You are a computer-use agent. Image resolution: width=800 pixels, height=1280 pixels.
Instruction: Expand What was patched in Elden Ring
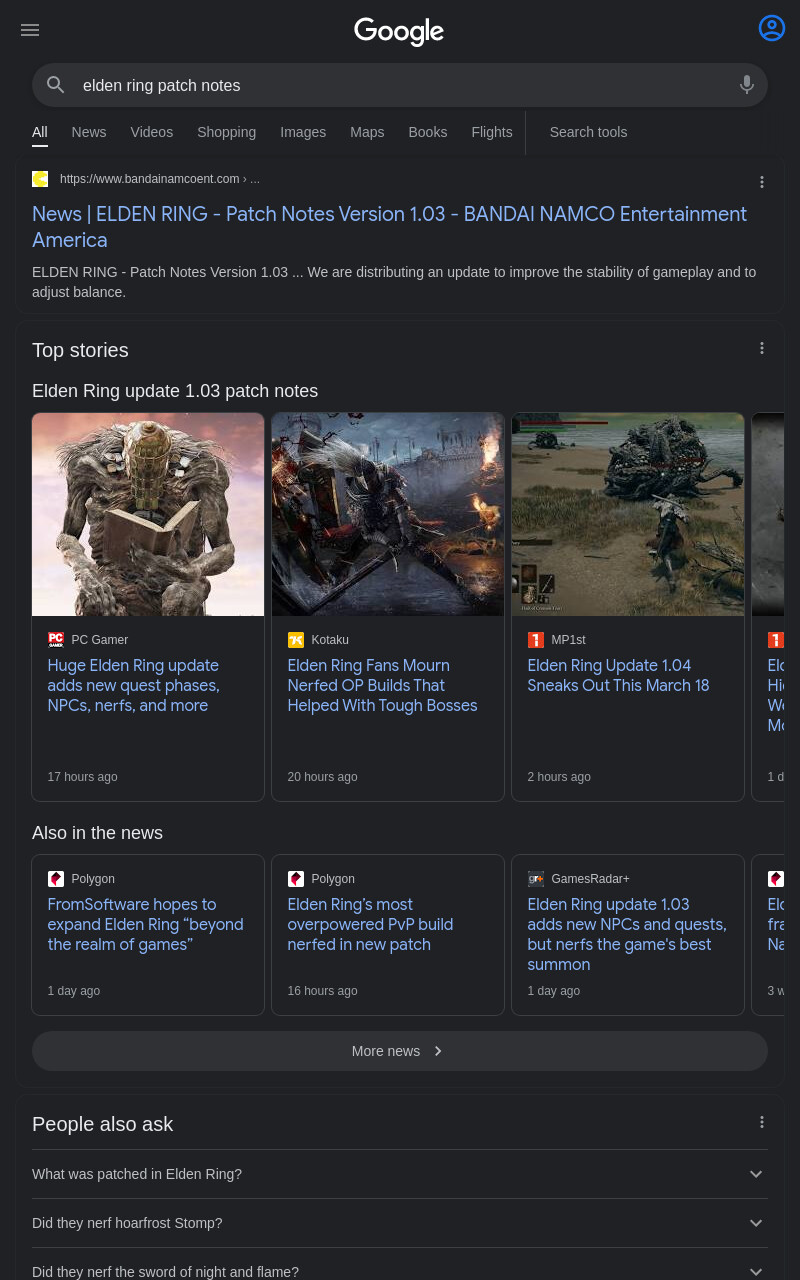400,1174
